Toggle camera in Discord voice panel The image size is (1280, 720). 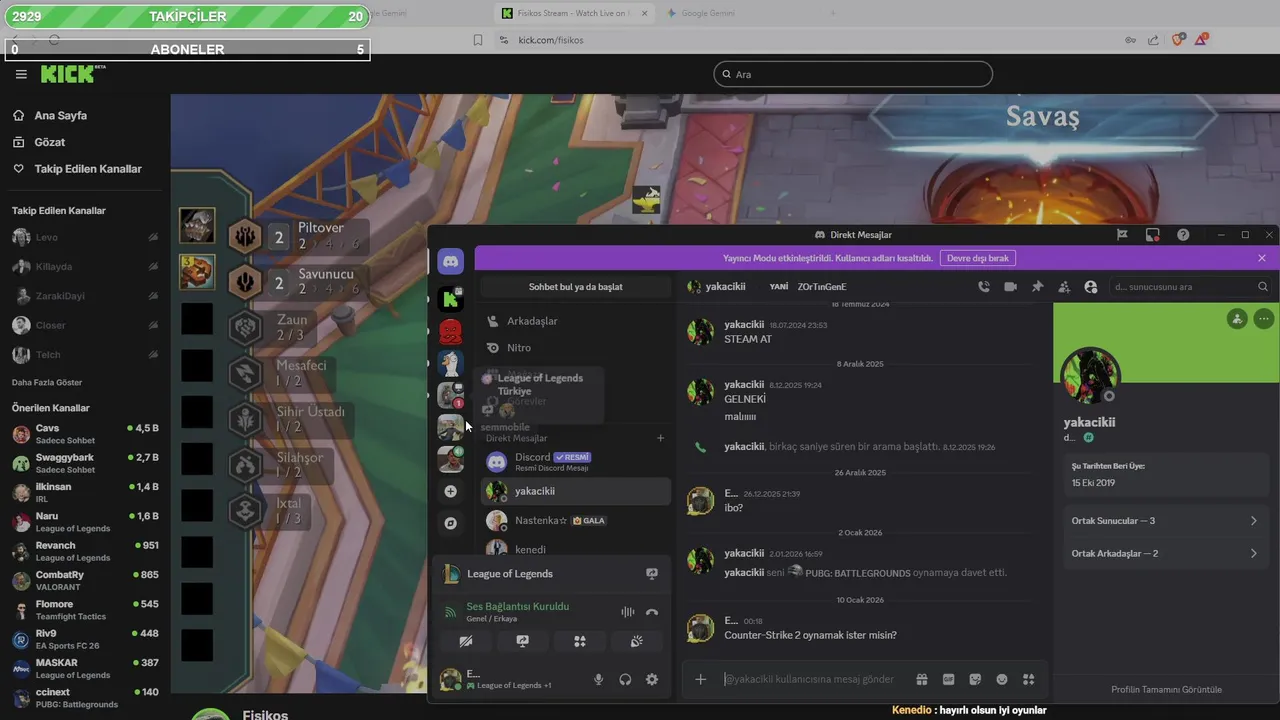tap(465, 641)
